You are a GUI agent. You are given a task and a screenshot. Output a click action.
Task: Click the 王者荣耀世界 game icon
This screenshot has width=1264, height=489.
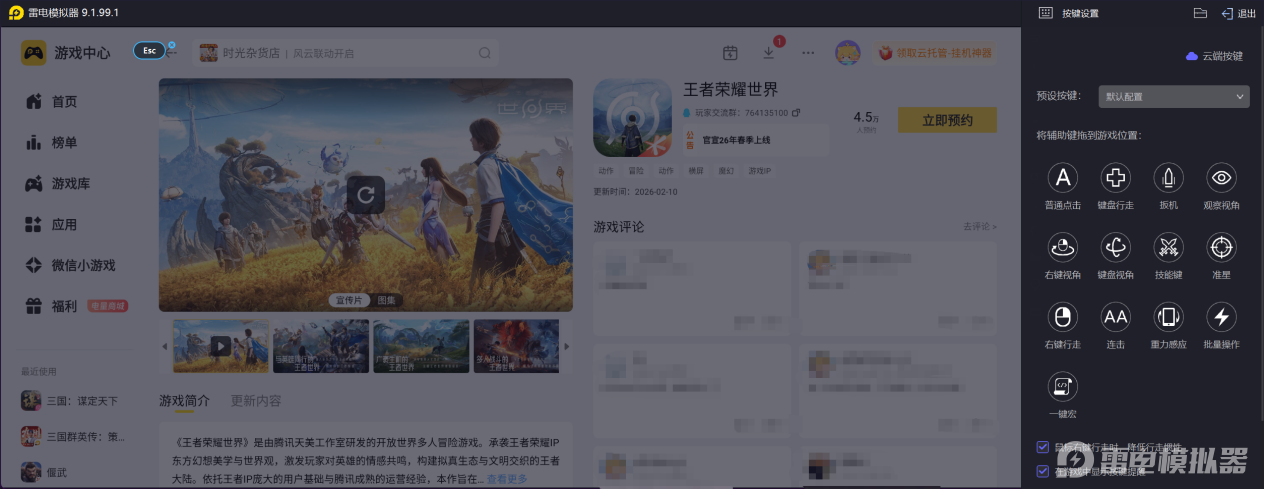click(x=632, y=118)
